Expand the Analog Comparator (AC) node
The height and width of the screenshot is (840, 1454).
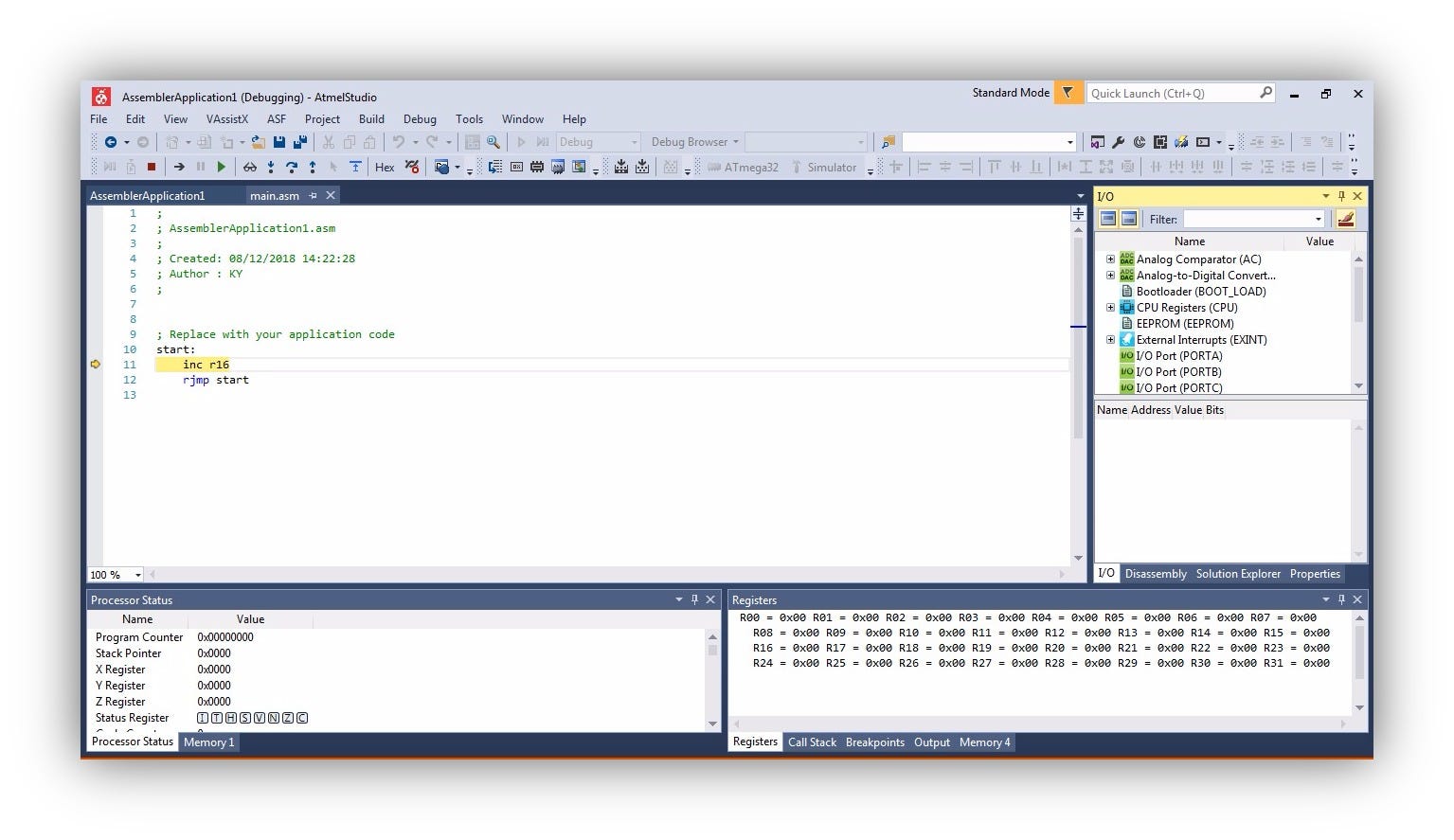pos(1110,259)
